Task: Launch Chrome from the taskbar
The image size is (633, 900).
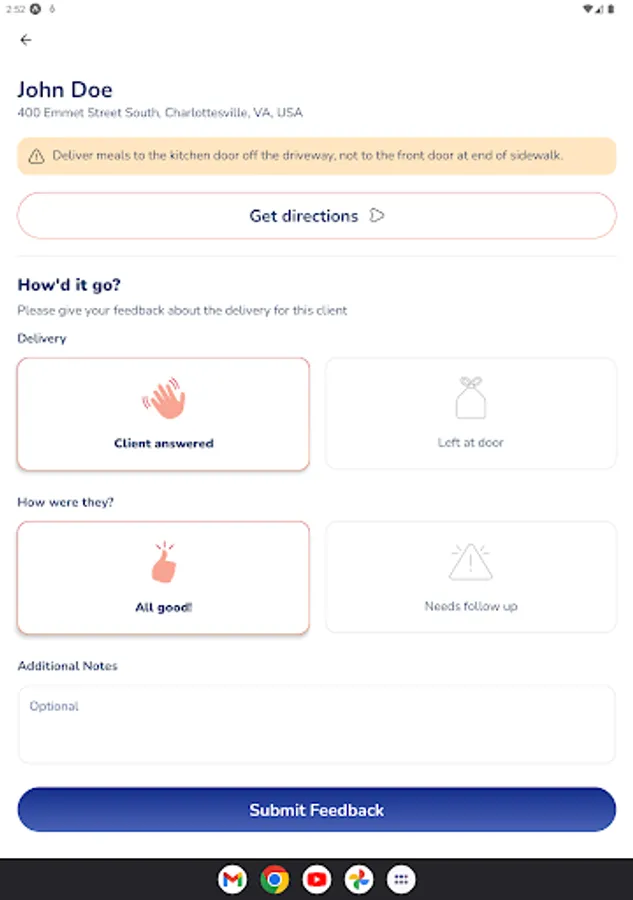Action: [274, 880]
